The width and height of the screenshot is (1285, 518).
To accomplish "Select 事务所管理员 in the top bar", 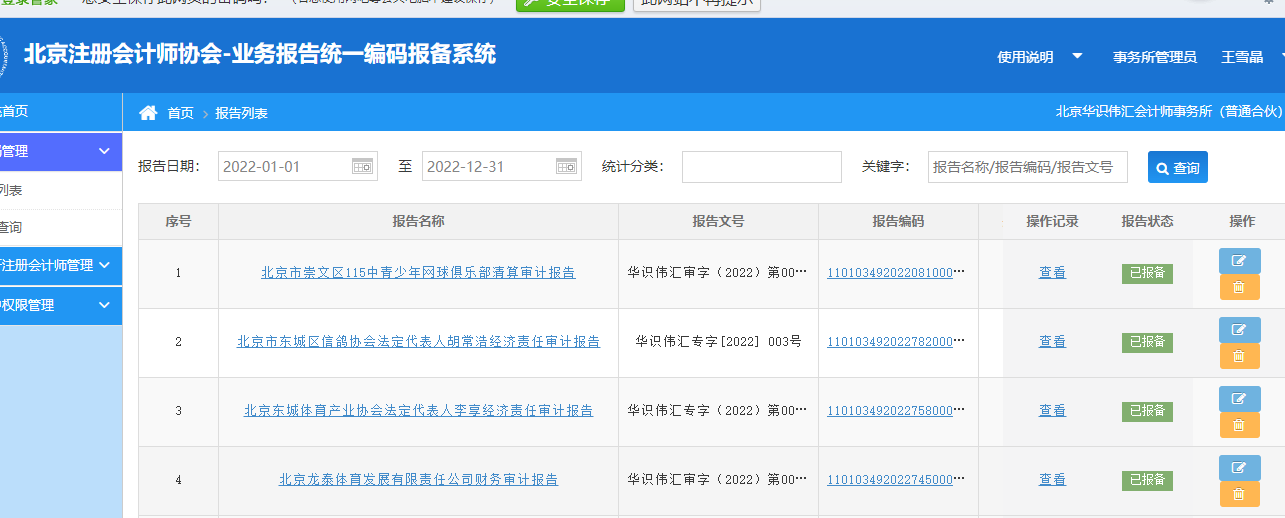I will click(1154, 57).
